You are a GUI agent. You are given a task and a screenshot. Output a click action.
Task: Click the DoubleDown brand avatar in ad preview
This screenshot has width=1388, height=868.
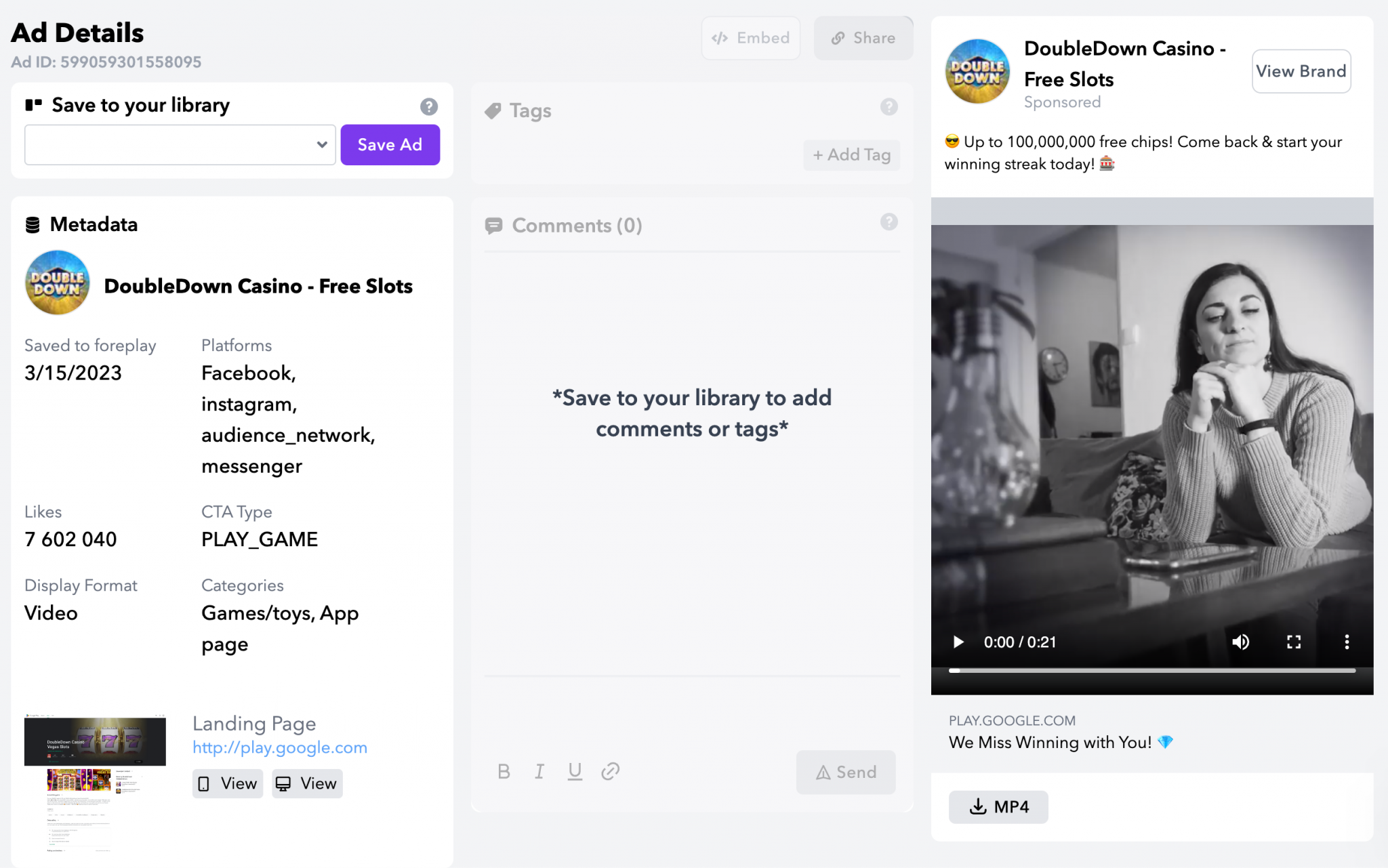tap(977, 71)
